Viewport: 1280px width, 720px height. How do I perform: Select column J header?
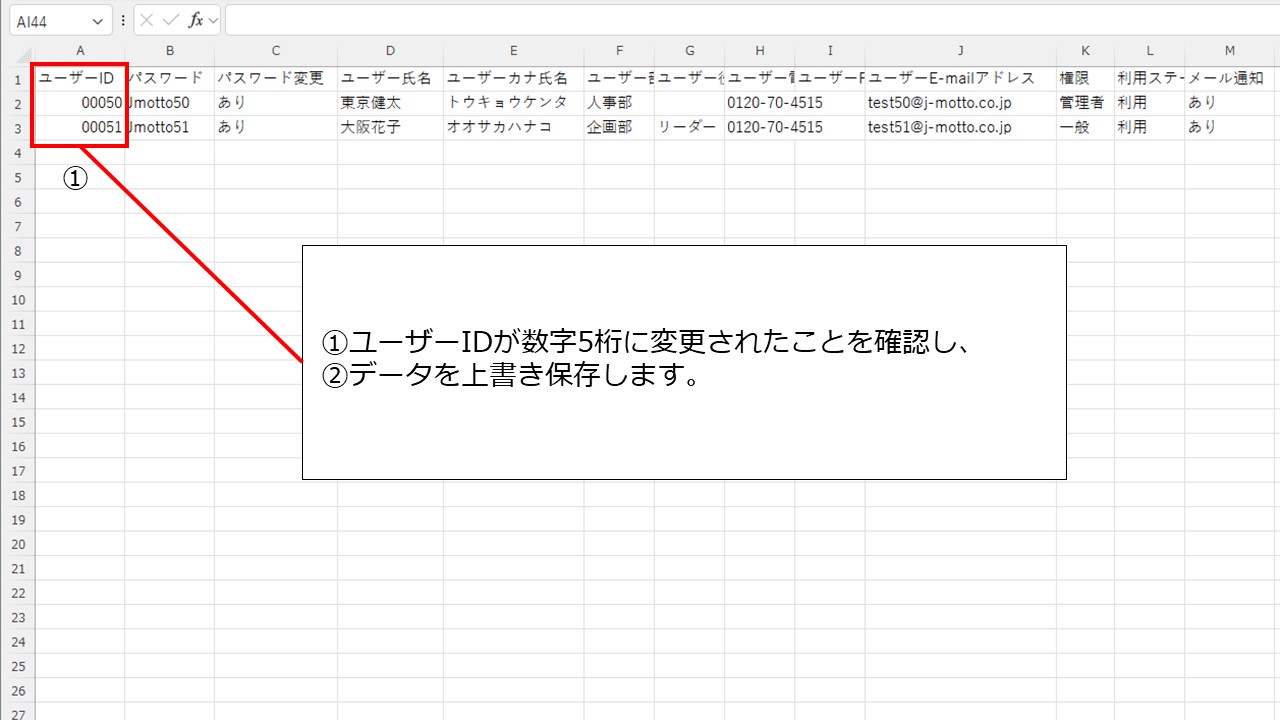pos(960,51)
